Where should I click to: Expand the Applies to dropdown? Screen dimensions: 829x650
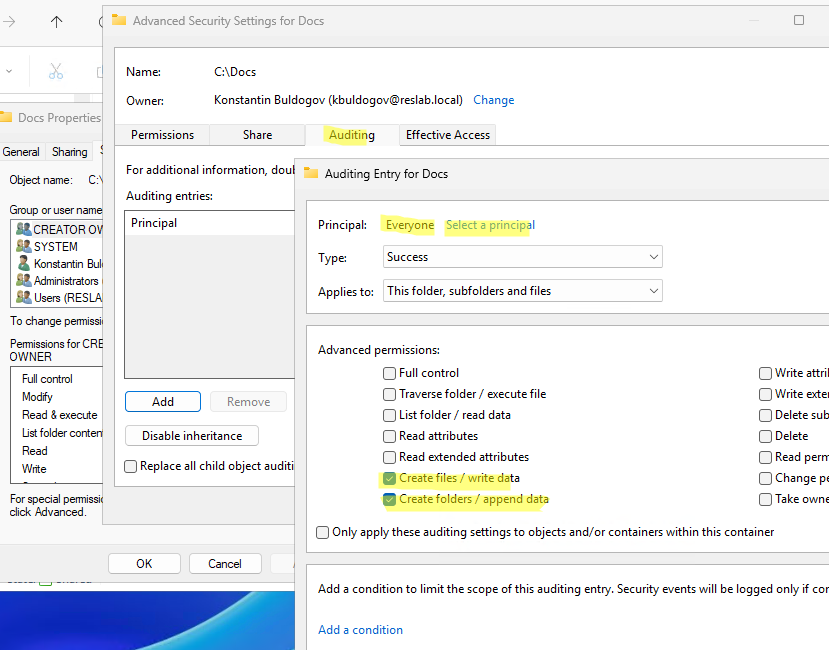pos(523,291)
